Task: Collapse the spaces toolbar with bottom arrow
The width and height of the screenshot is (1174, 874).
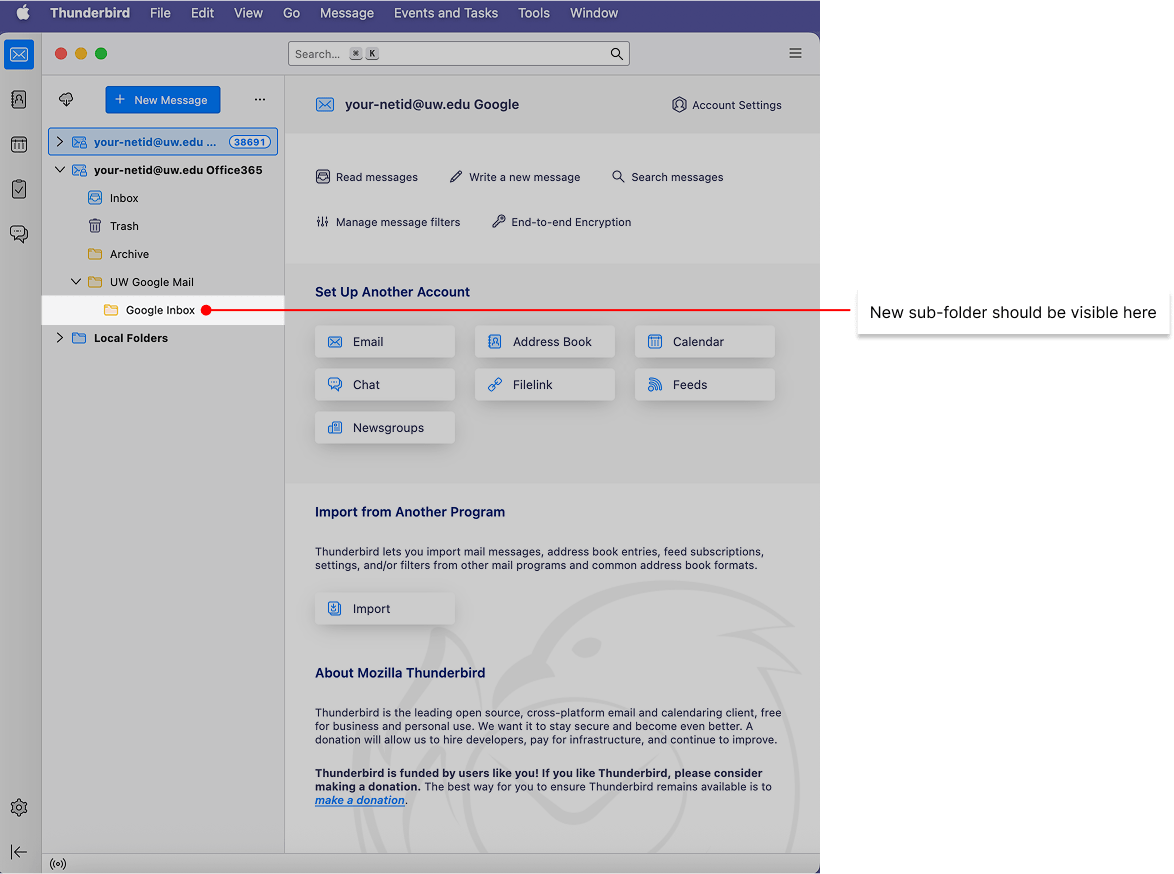Action: click(x=18, y=852)
